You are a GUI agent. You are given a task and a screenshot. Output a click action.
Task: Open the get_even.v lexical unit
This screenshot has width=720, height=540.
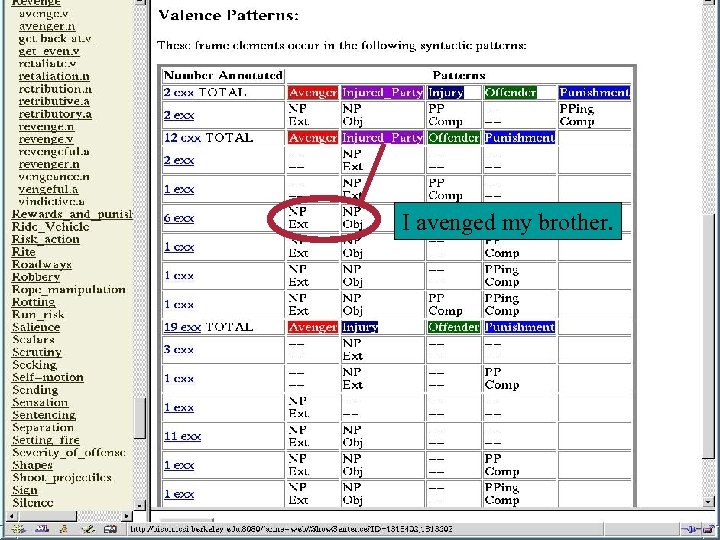point(49,51)
